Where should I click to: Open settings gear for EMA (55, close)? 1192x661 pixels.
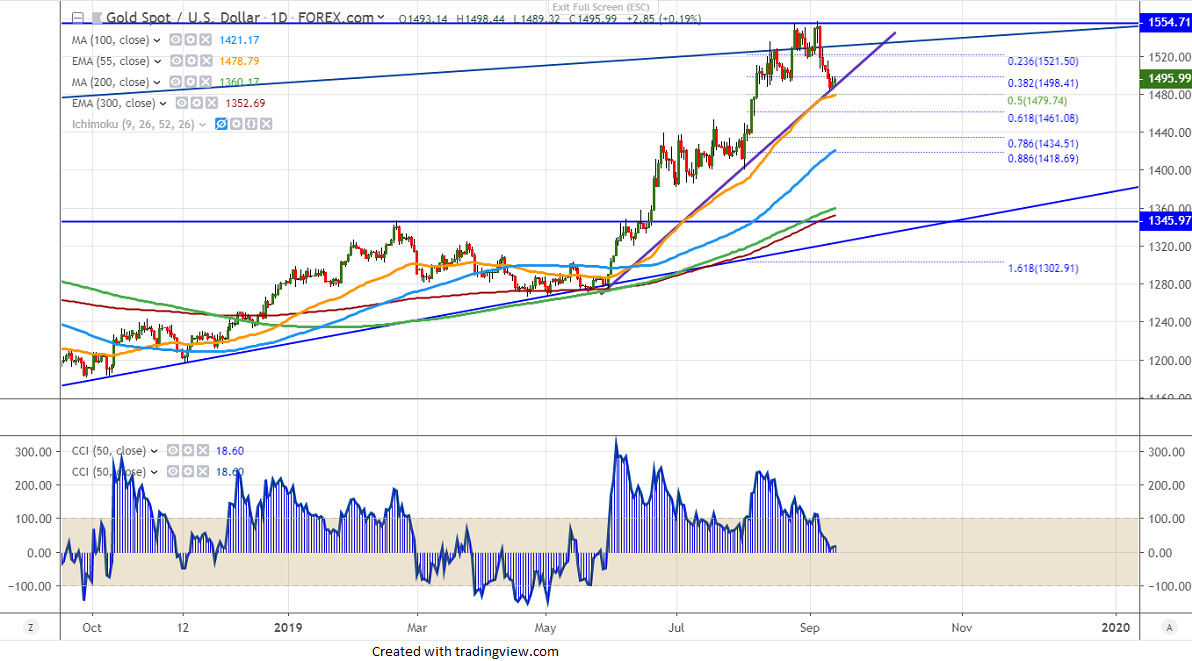[x=191, y=61]
